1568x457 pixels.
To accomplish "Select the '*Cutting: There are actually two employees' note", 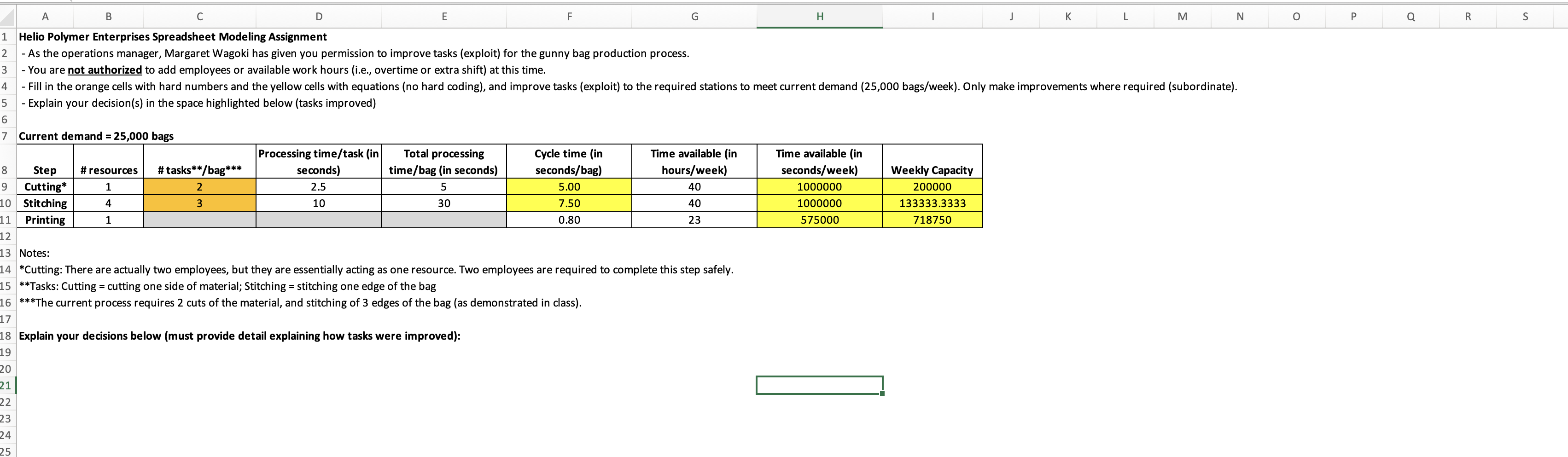I will (x=376, y=270).
